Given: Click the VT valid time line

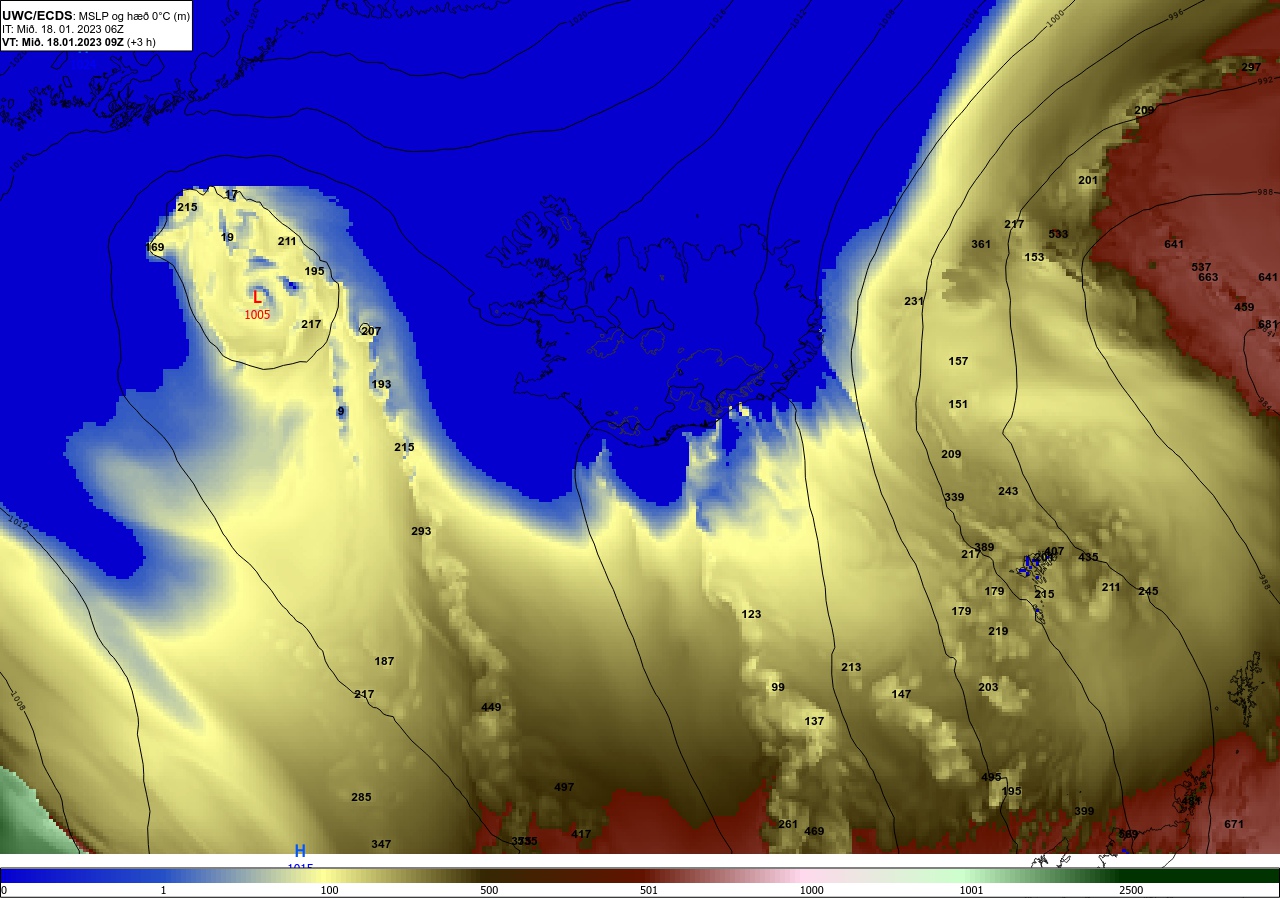Looking at the screenshot, I should (x=78, y=42).
